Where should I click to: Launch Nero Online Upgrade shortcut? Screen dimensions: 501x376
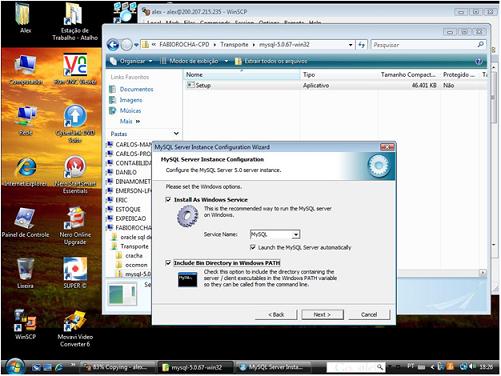tap(75, 226)
